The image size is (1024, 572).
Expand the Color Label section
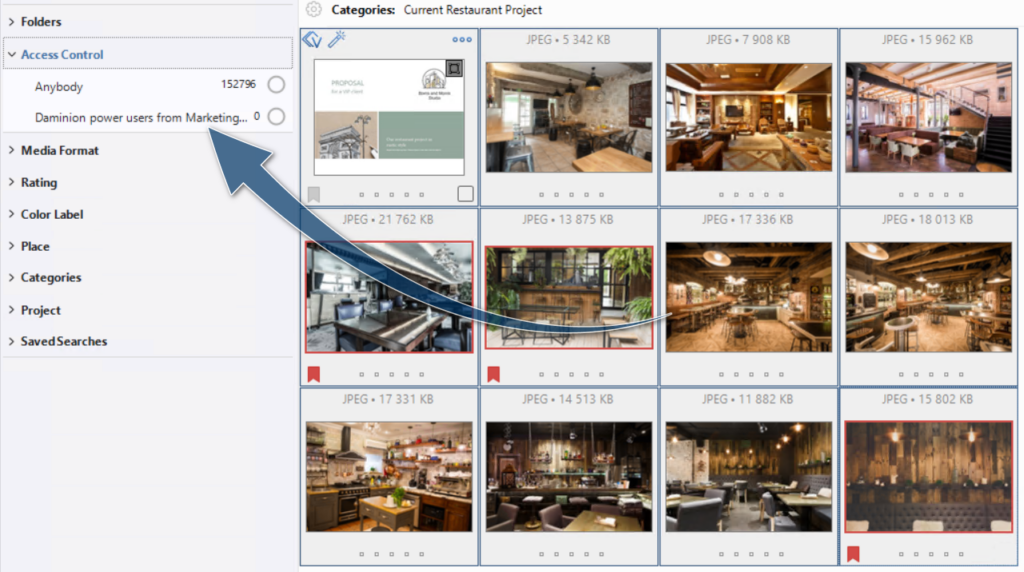tap(51, 215)
